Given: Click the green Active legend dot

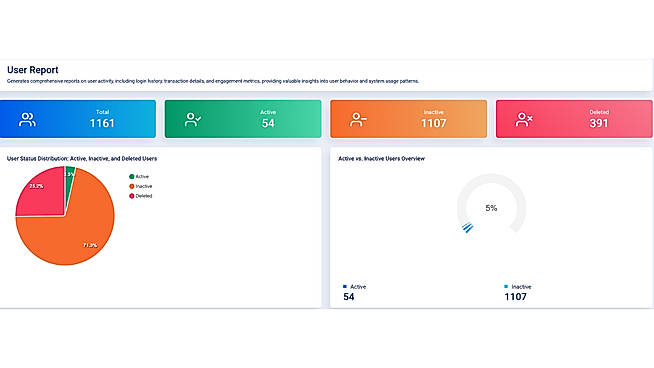Looking at the screenshot, I should tap(131, 176).
